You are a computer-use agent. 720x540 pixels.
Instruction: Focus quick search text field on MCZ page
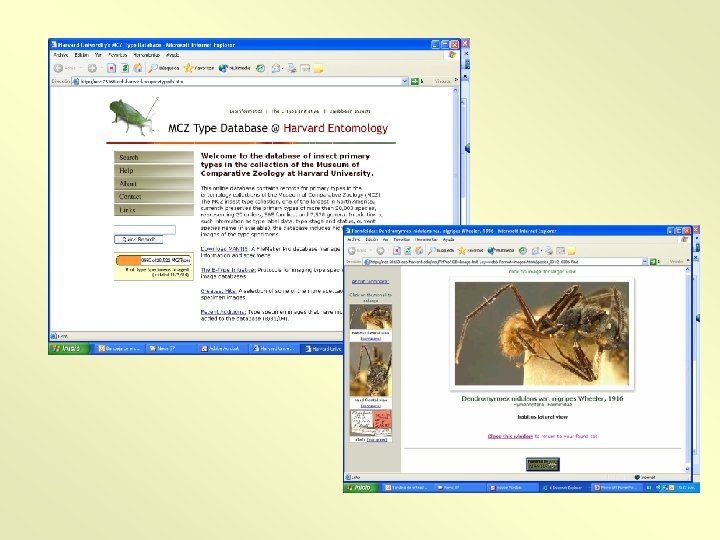coord(145,229)
